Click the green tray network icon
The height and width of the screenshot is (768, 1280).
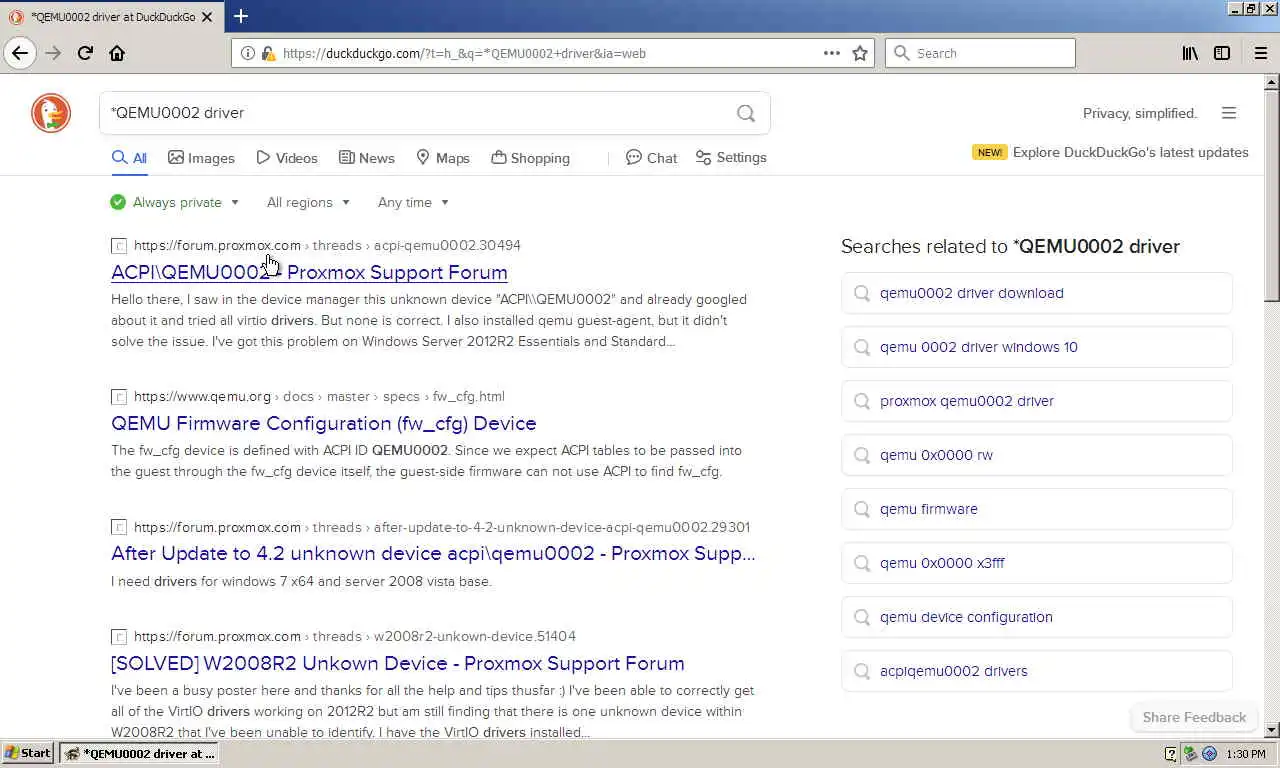(x=1190, y=753)
